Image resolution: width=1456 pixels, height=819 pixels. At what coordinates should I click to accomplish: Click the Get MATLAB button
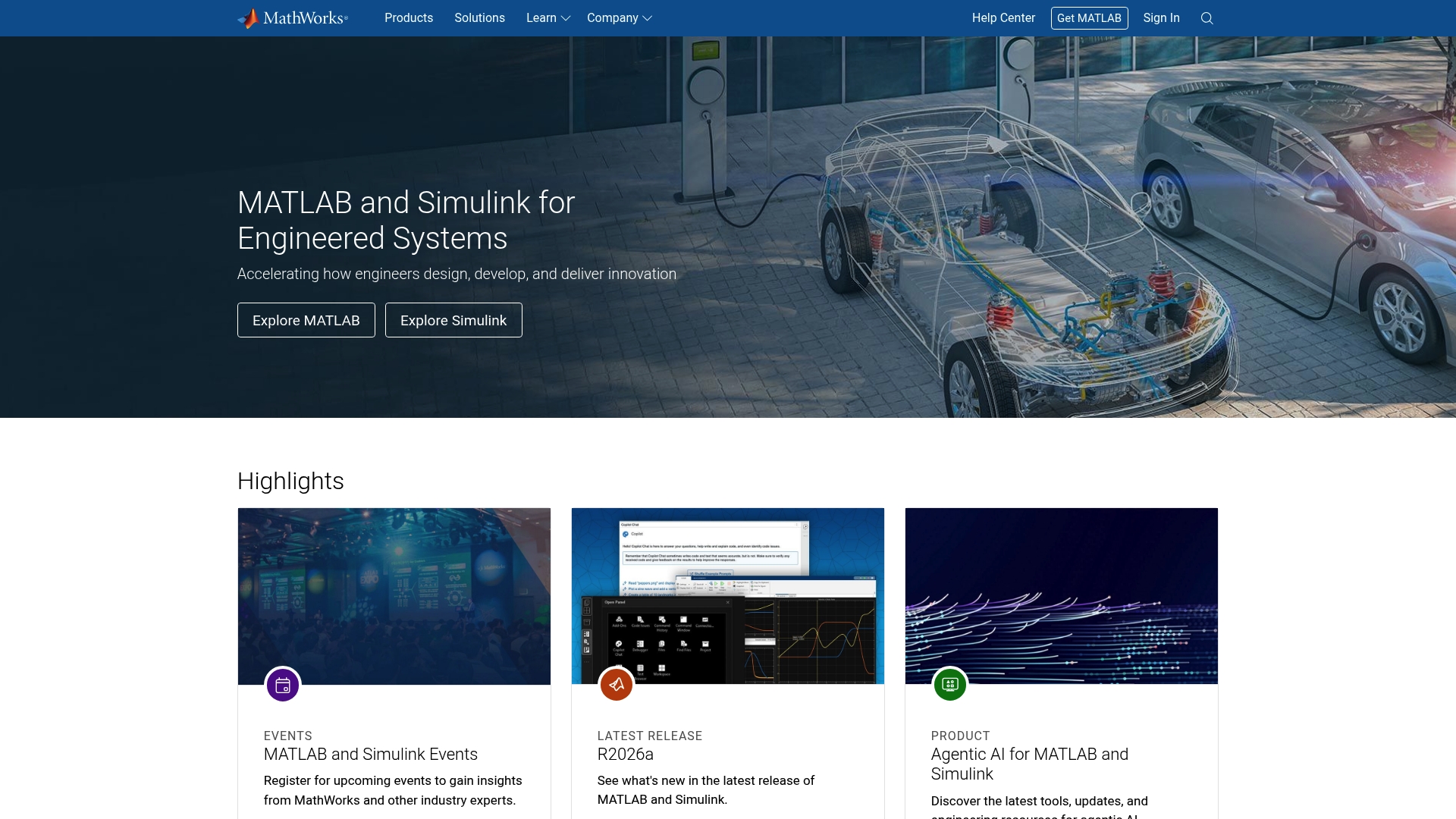[x=1089, y=18]
